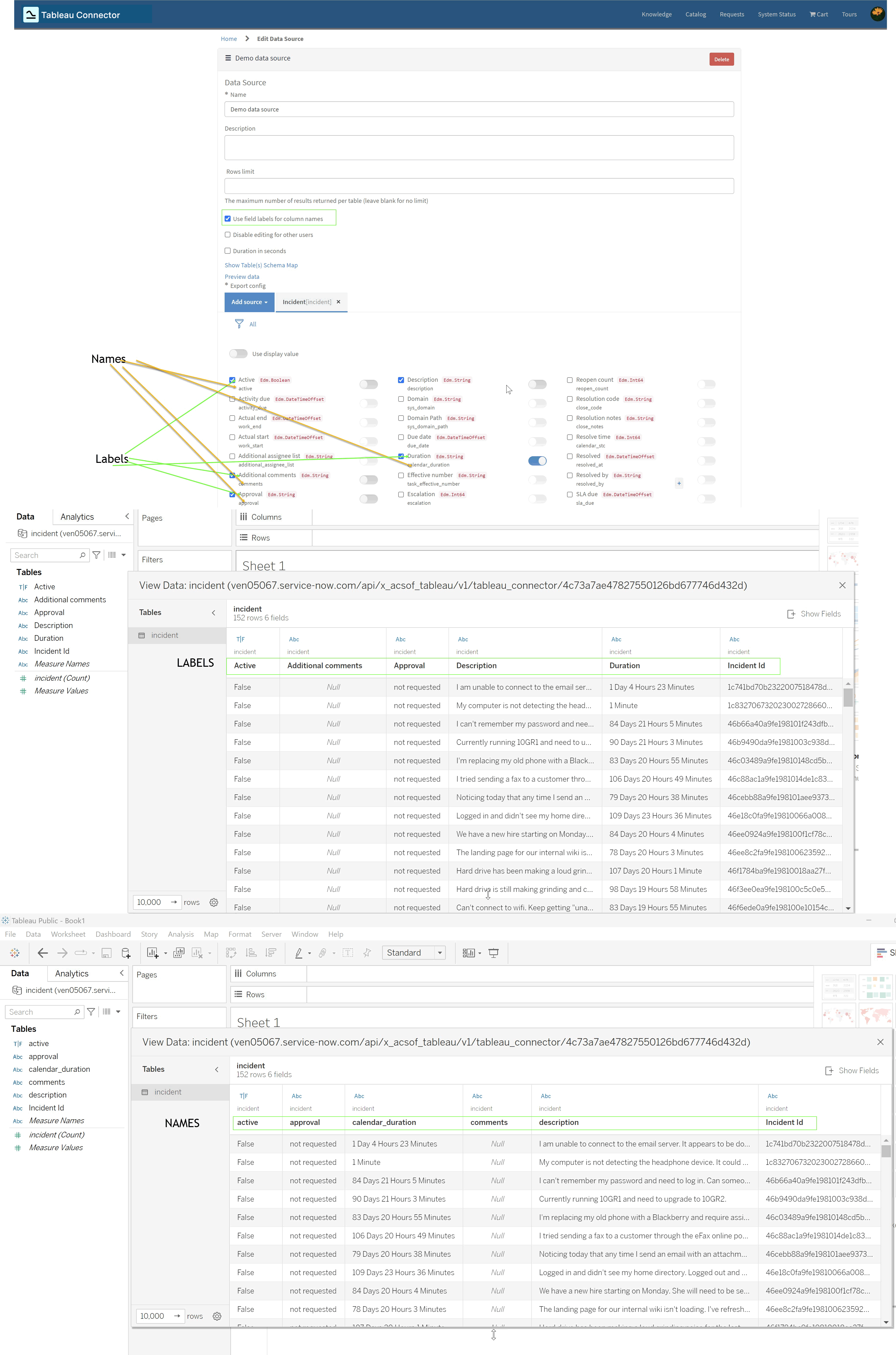
Task: Open the Worksheet menu
Action: [68, 934]
